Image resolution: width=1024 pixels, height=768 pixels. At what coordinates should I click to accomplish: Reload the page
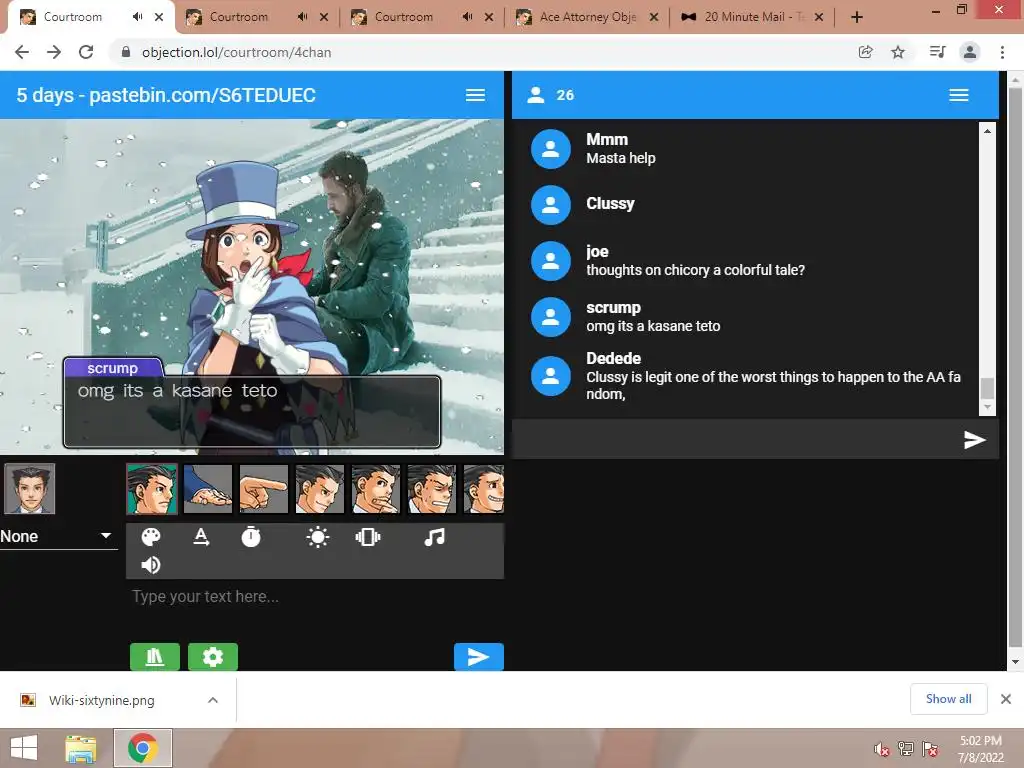click(86, 52)
